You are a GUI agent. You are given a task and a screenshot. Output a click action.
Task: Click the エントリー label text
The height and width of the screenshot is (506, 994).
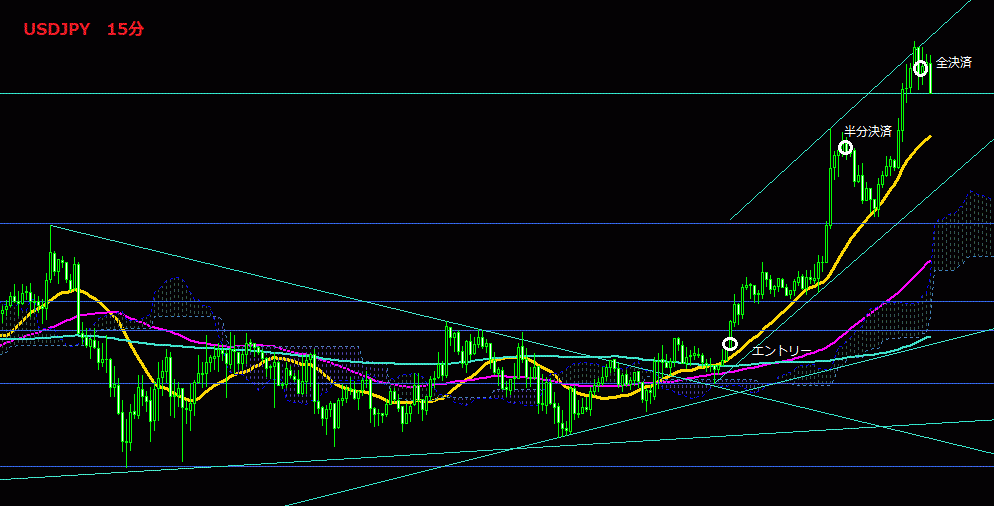pyautogui.click(x=781, y=351)
